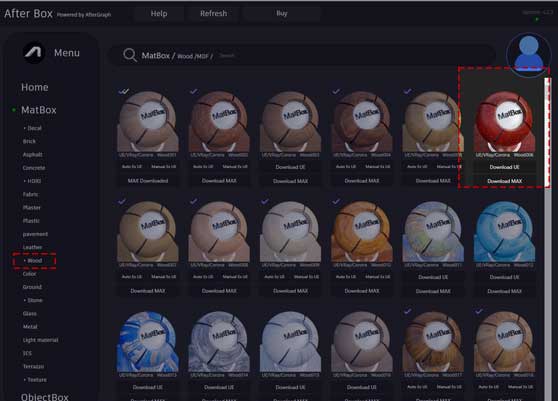Focus the Search field after the breadcrumb
The height and width of the screenshot is (401, 558).
tap(227, 56)
